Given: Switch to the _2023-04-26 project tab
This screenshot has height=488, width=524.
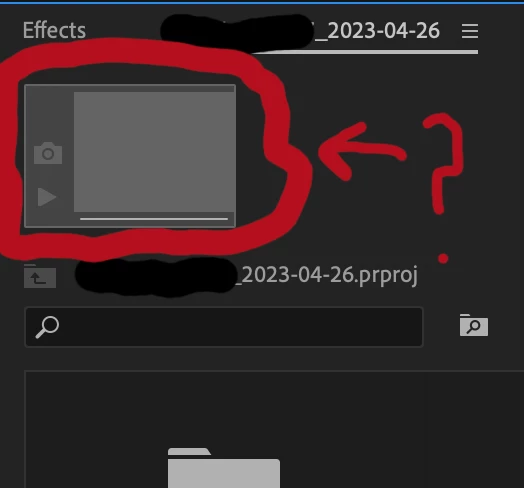Looking at the screenshot, I should [377, 31].
